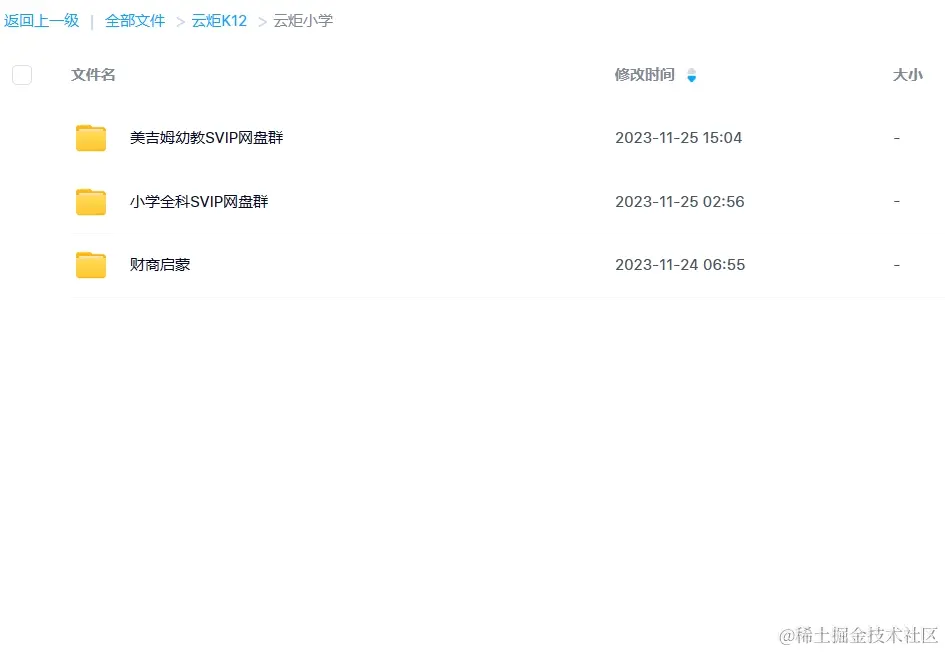Toggle the select-all checkbox in the header
This screenshot has height=652, width=945.
click(21, 74)
